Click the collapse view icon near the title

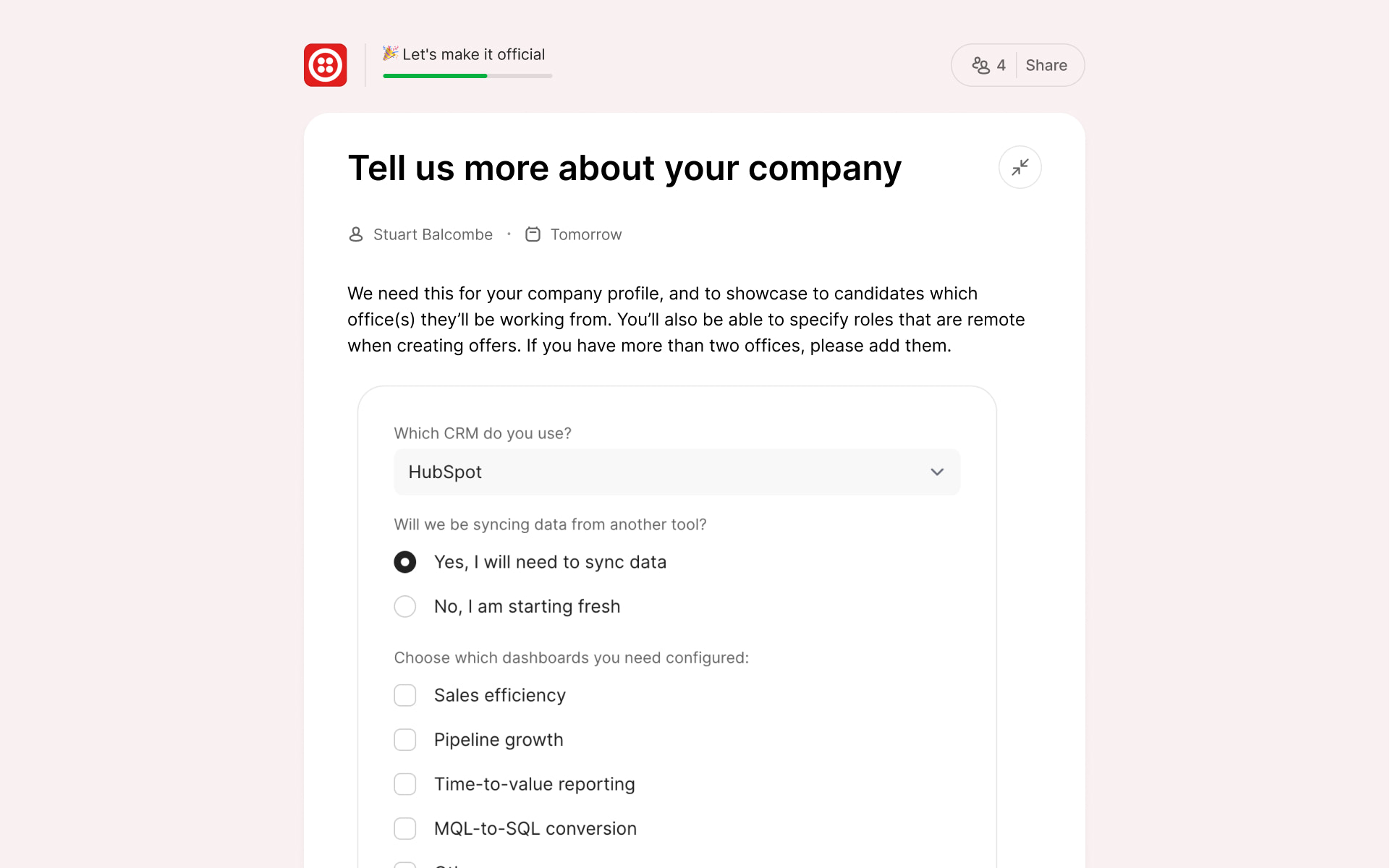tap(1020, 166)
